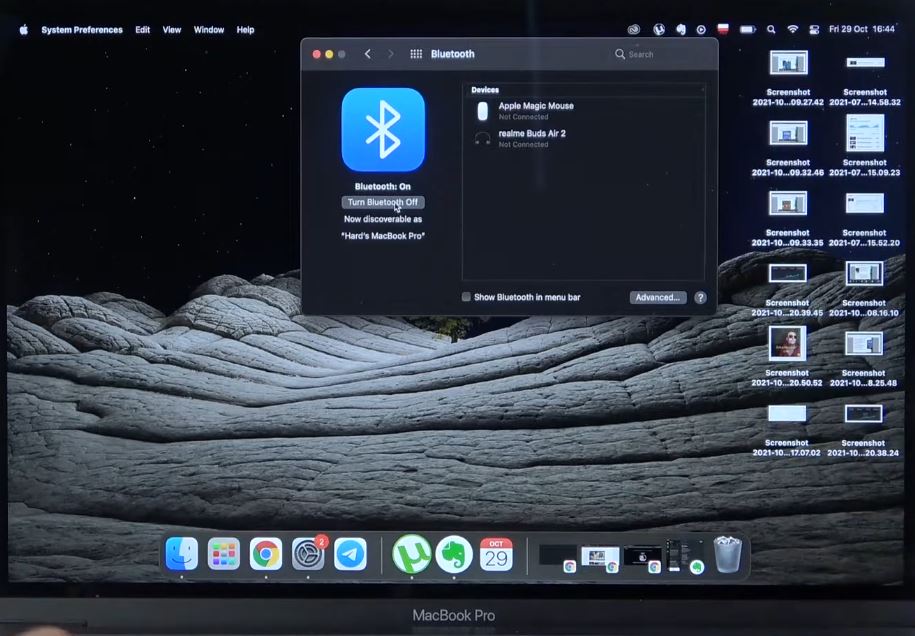
Task: Click the Devices list header
Action: (x=485, y=90)
